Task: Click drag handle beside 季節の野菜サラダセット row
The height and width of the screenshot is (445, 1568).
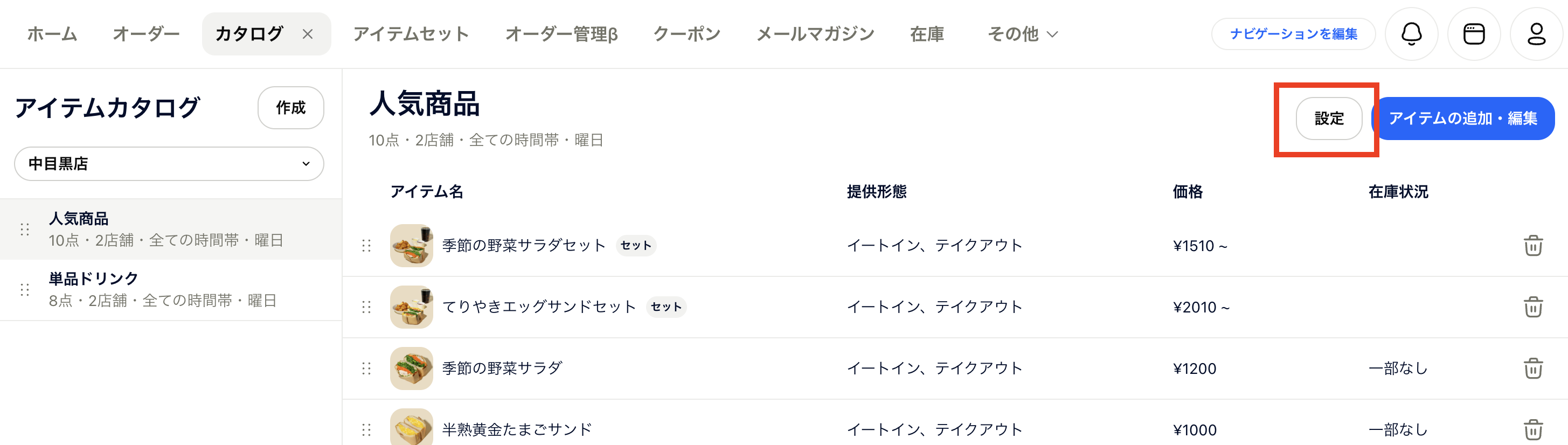Action: [x=366, y=246]
